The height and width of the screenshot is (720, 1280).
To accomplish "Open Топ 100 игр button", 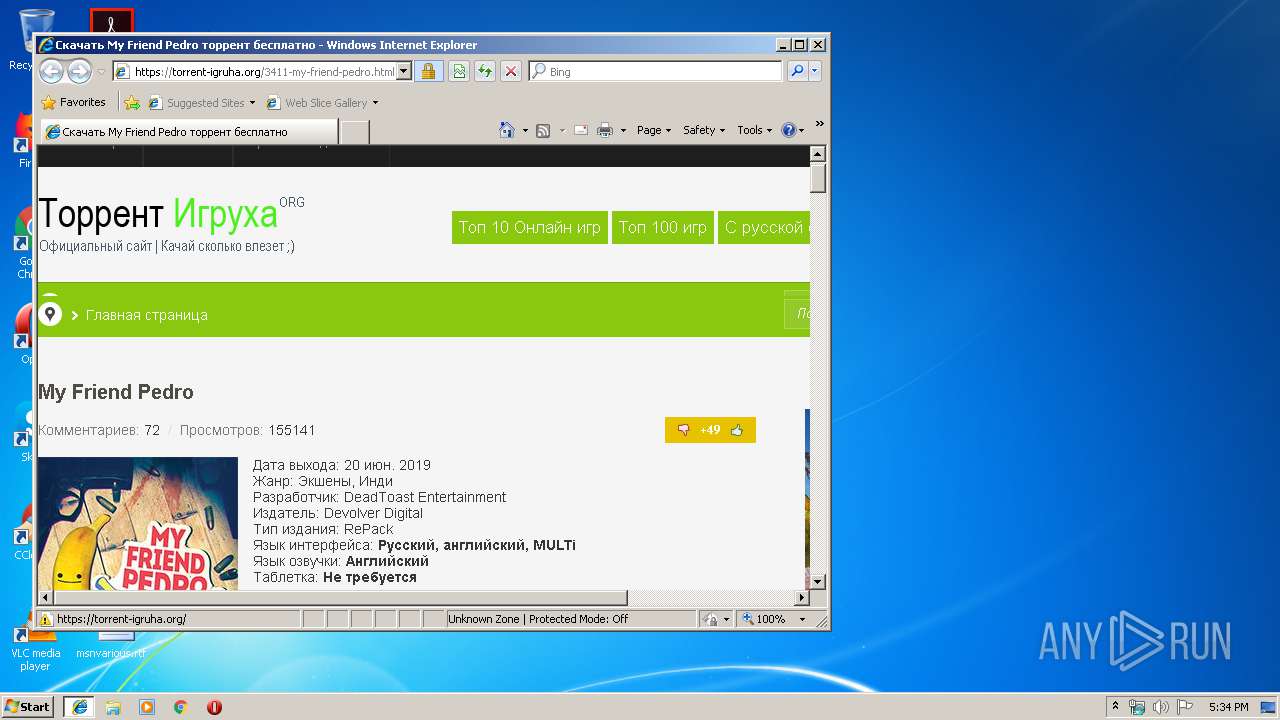I will click(662, 227).
